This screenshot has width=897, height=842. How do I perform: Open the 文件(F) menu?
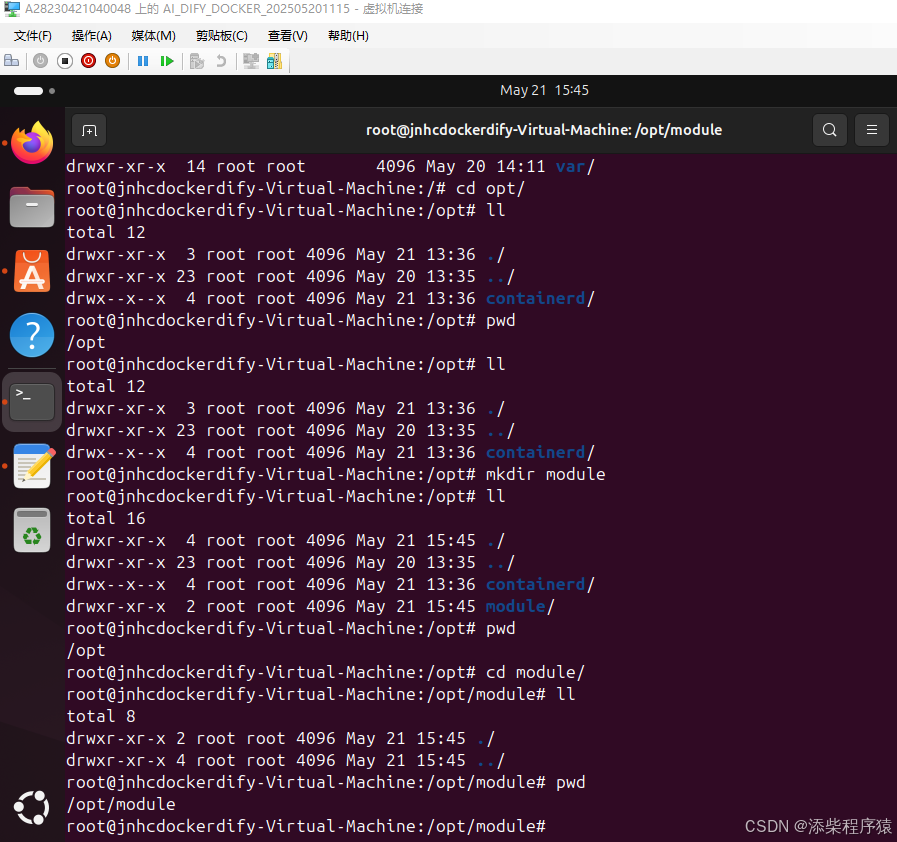click(33, 36)
